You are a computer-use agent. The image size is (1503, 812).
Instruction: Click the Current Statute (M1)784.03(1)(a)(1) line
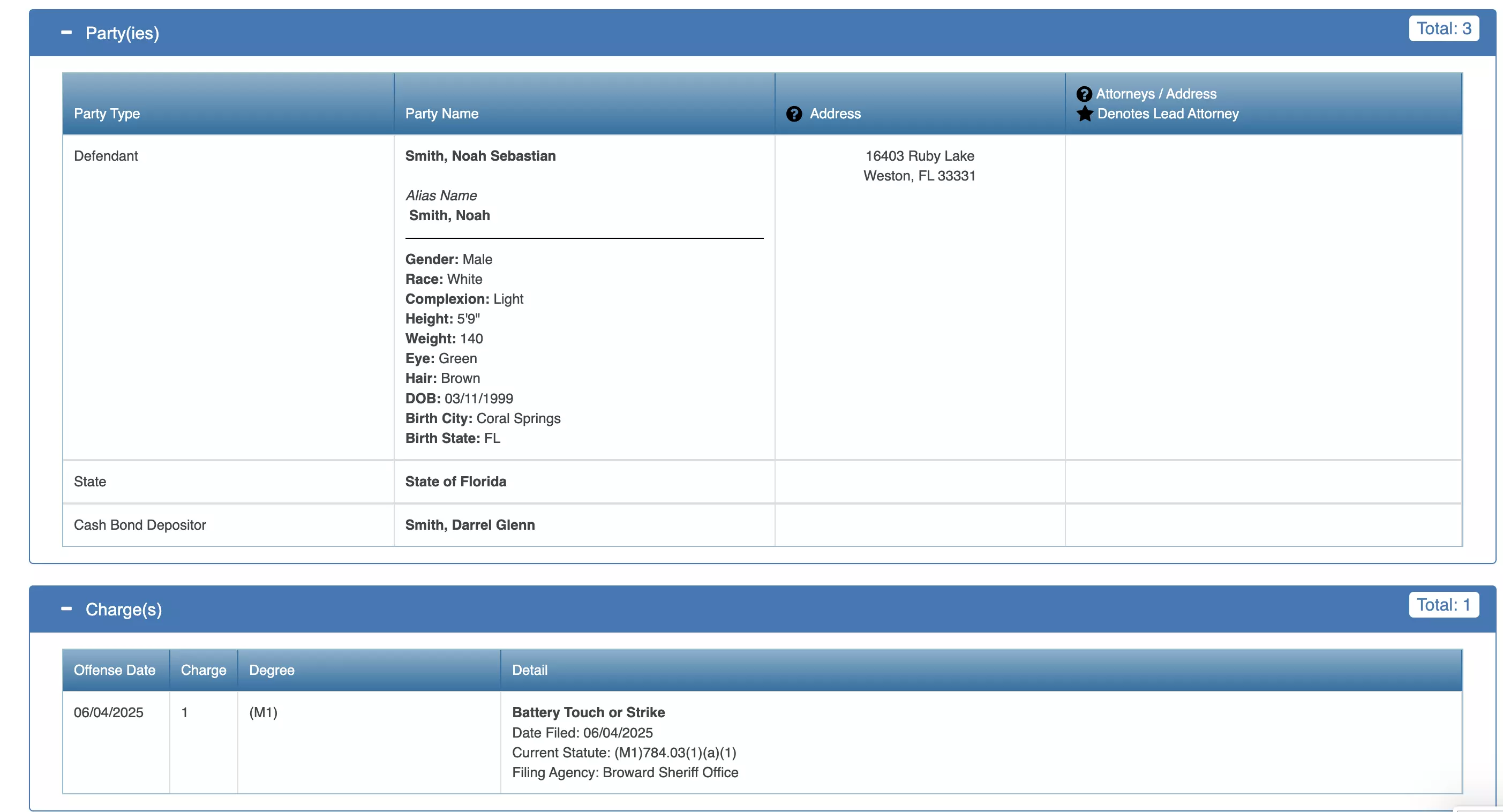coord(625,753)
